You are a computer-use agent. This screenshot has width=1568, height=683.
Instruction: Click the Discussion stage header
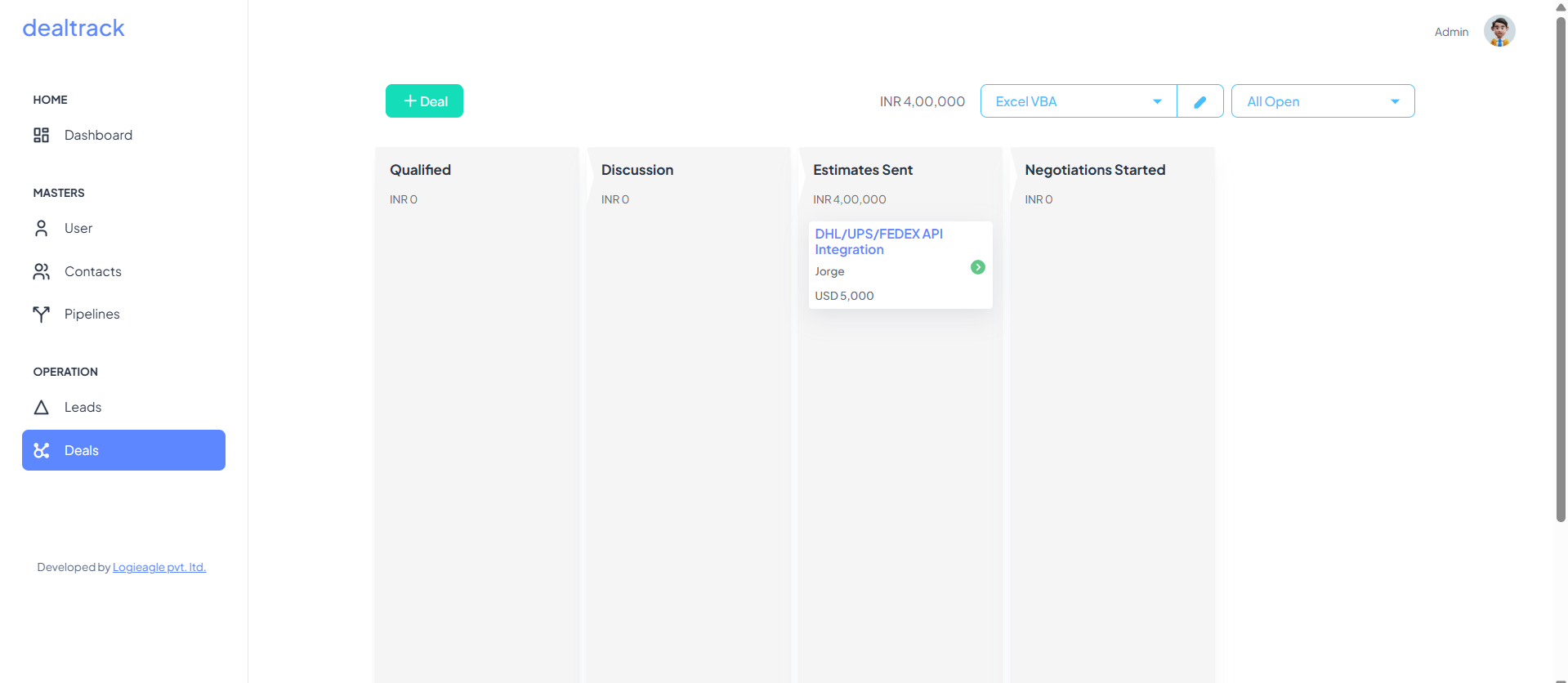point(637,170)
